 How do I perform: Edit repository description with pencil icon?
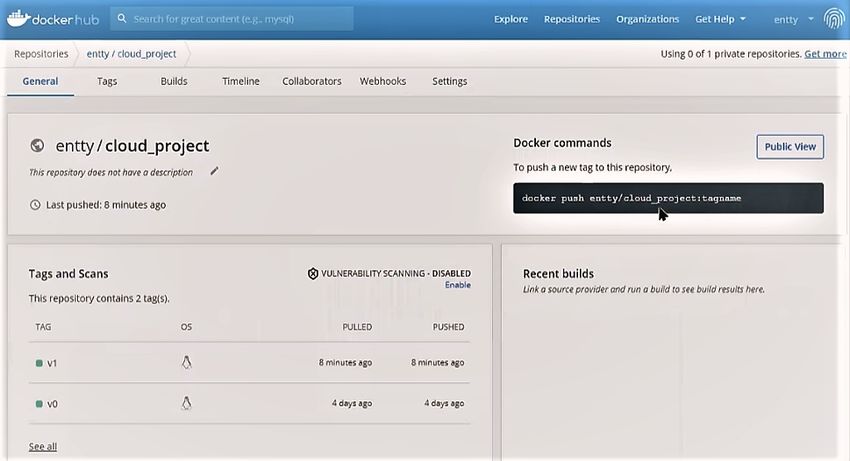click(214, 171)
